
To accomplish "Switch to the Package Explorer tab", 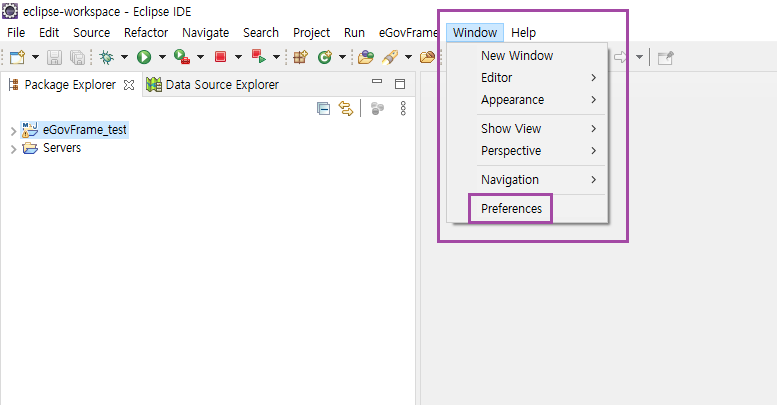I will [70, 85].
